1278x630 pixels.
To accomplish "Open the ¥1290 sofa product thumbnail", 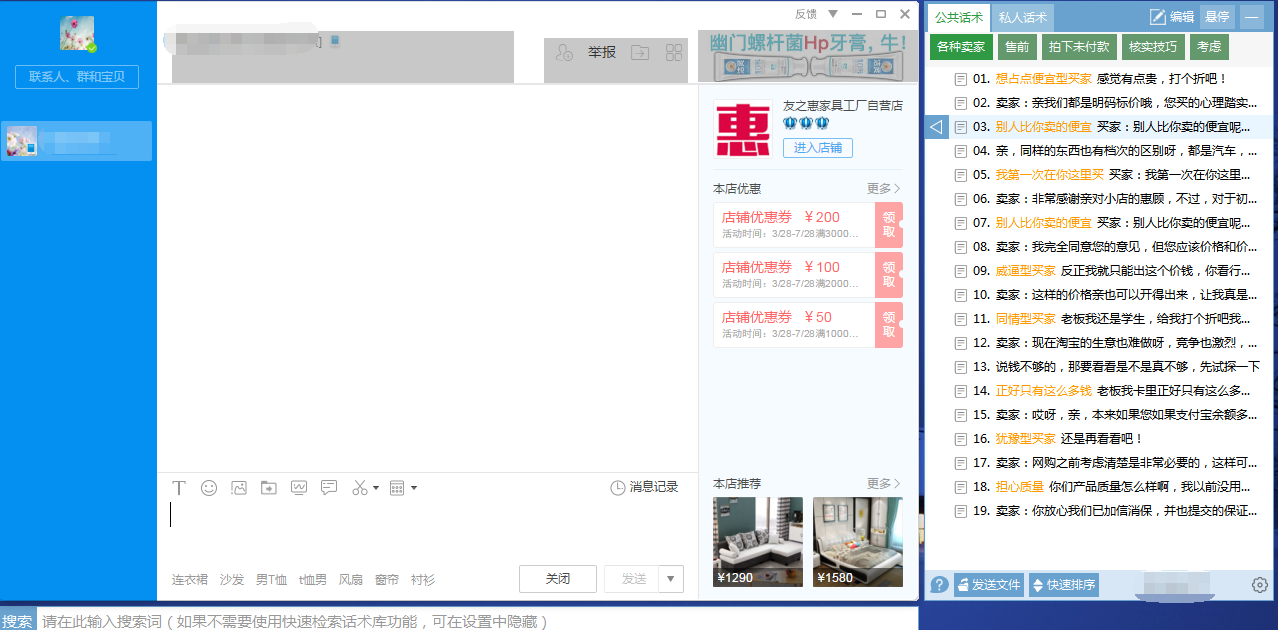I will click(758, 541).
